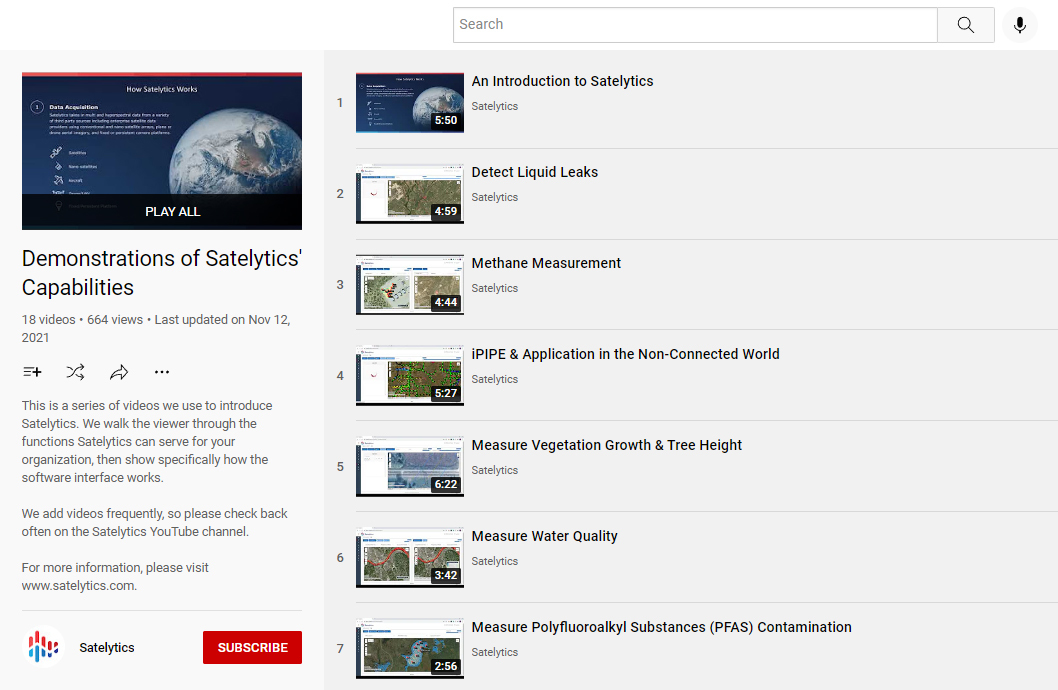Click the 'www.satelytics.com.' text in description
Image resolution: width=1058 pixels, height=690 pixels.
pyautogui.click(x=79, y=585)
